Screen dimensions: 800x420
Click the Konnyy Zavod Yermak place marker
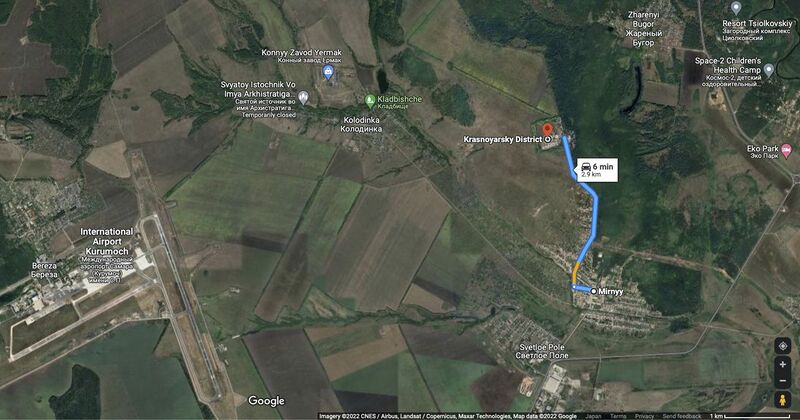[328, 72]
